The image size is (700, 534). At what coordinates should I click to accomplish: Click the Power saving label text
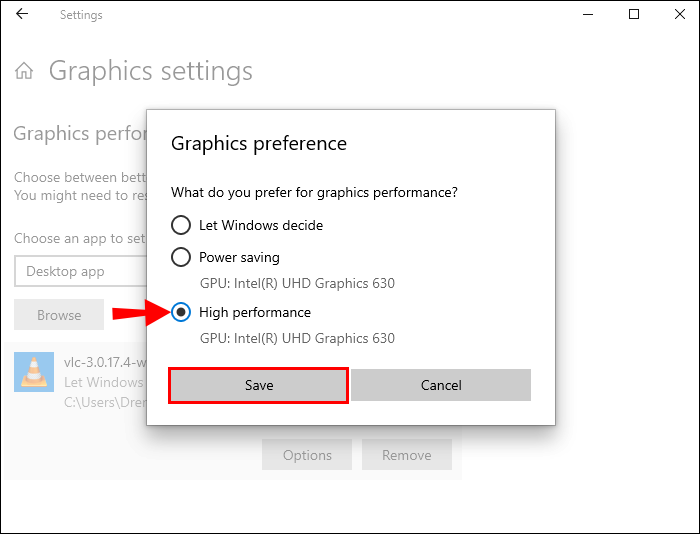[x=239, y=258]
